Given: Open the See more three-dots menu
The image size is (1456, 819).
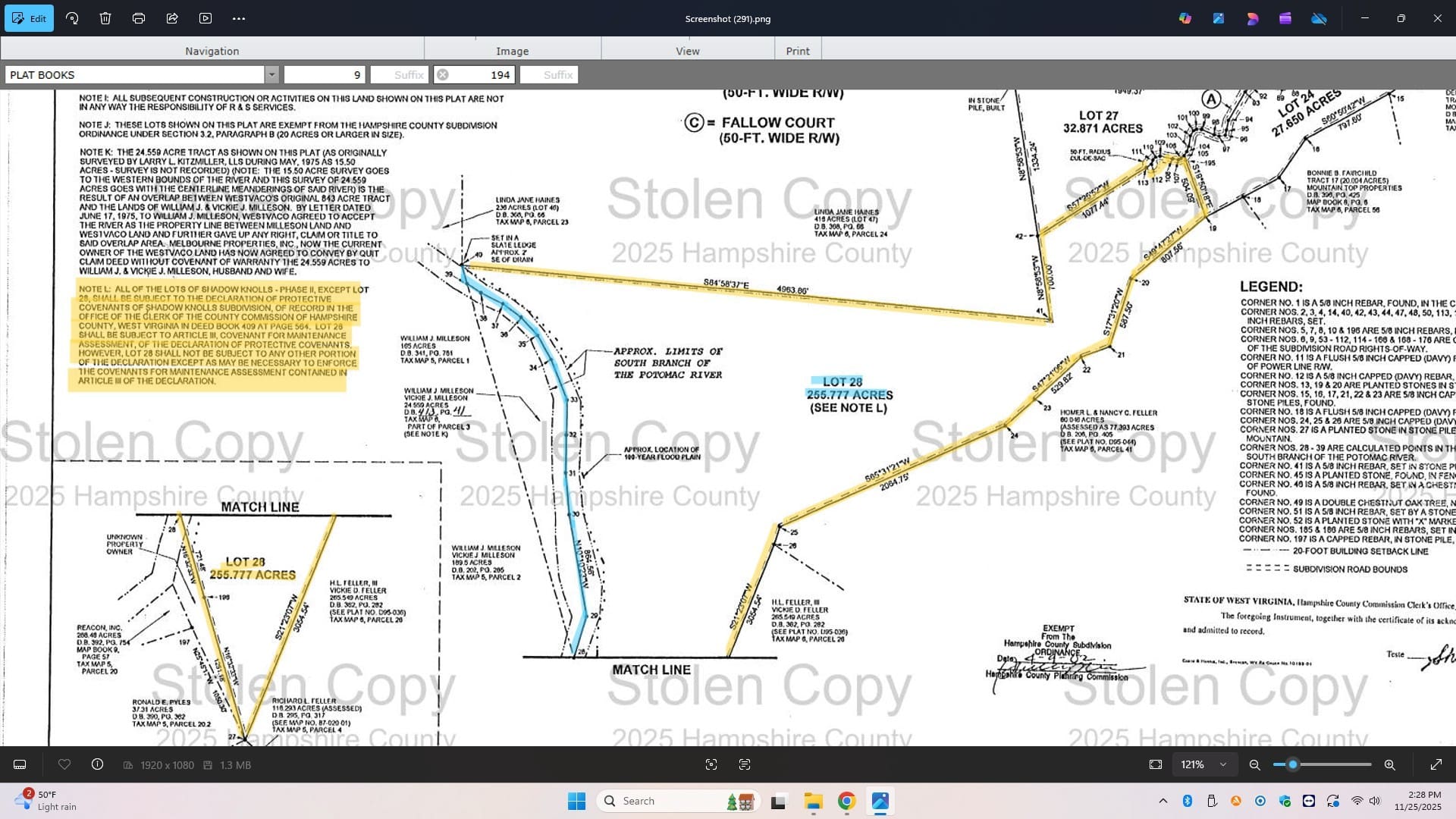Looking at the screenshot, I should pyautogui.click(x=239, y=18).
